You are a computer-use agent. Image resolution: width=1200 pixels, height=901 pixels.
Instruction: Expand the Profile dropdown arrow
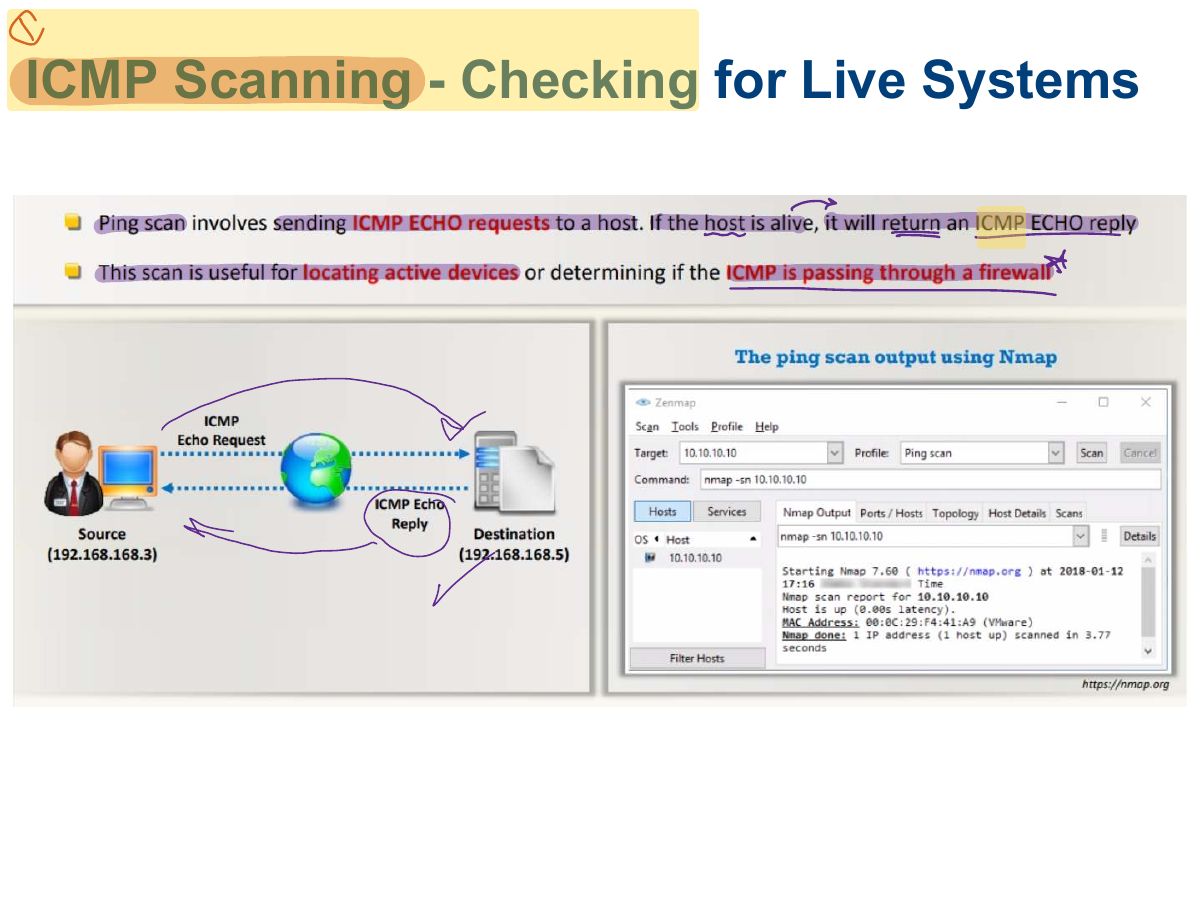click(1055, 453)
